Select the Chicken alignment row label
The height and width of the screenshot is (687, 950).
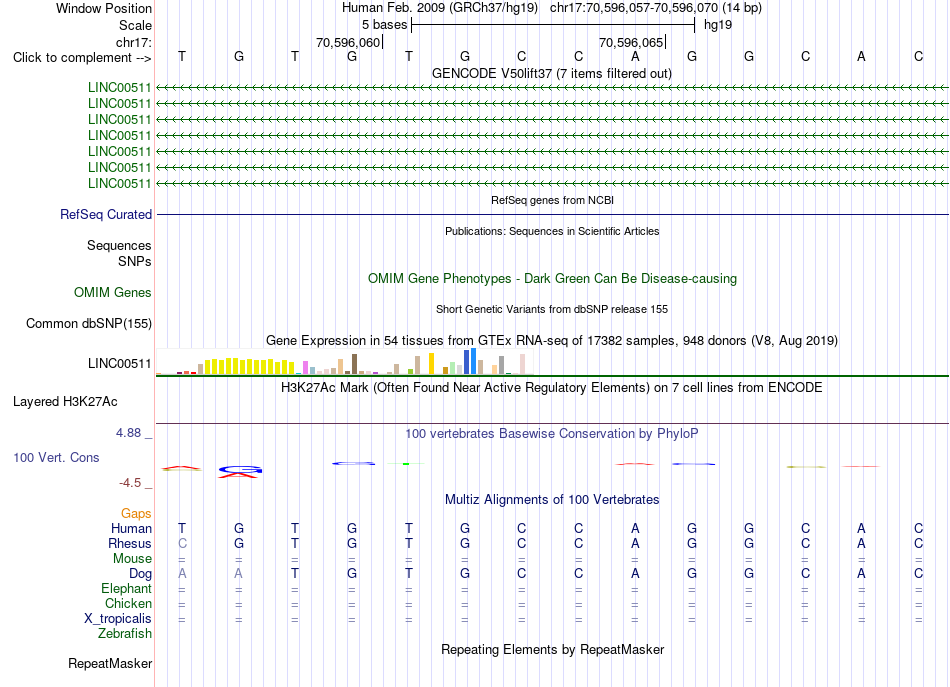pyautogui.click(x=128, y=603)
